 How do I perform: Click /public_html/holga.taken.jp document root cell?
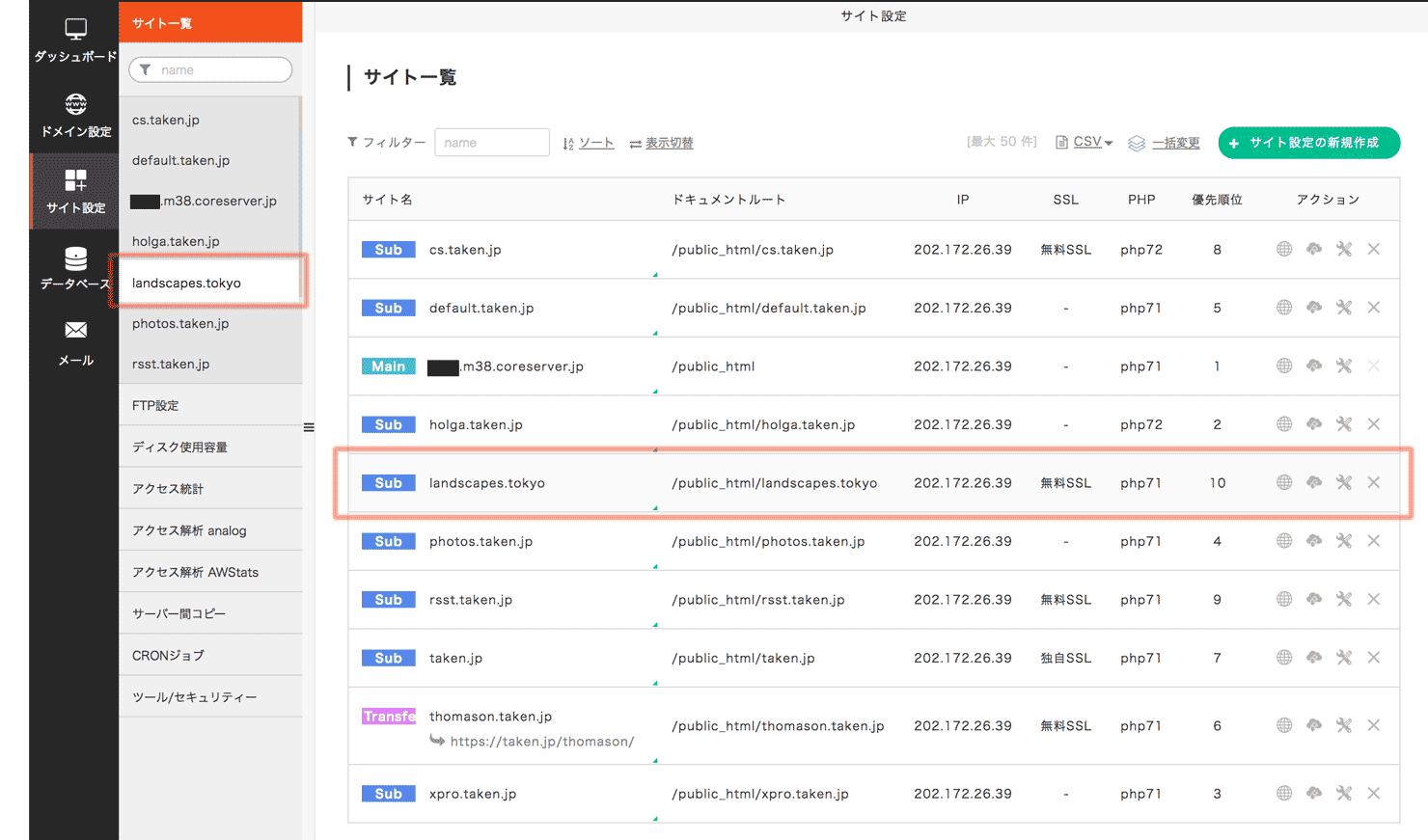[x=763, y=424]
